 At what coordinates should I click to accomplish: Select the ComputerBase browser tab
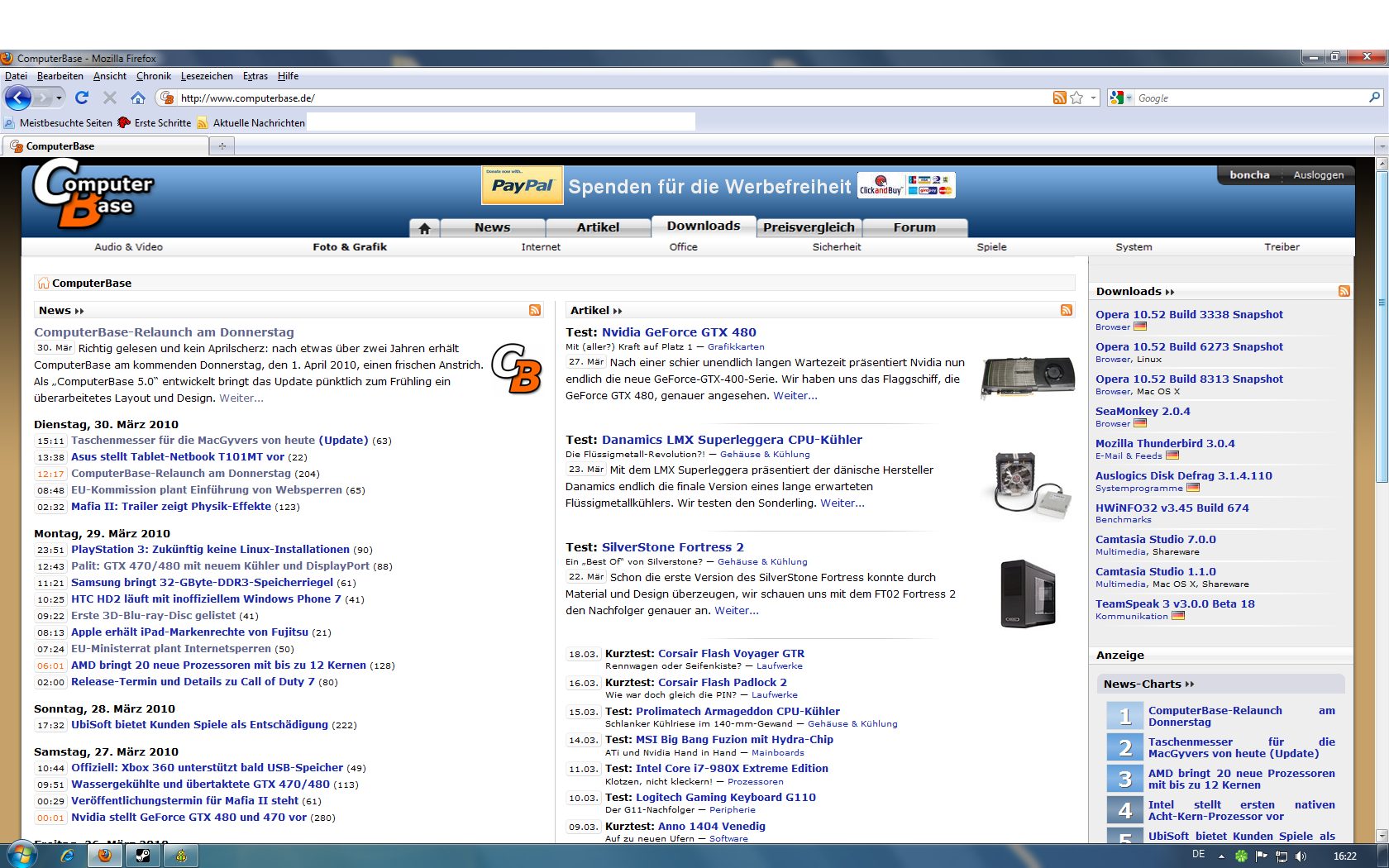(104, 146)
